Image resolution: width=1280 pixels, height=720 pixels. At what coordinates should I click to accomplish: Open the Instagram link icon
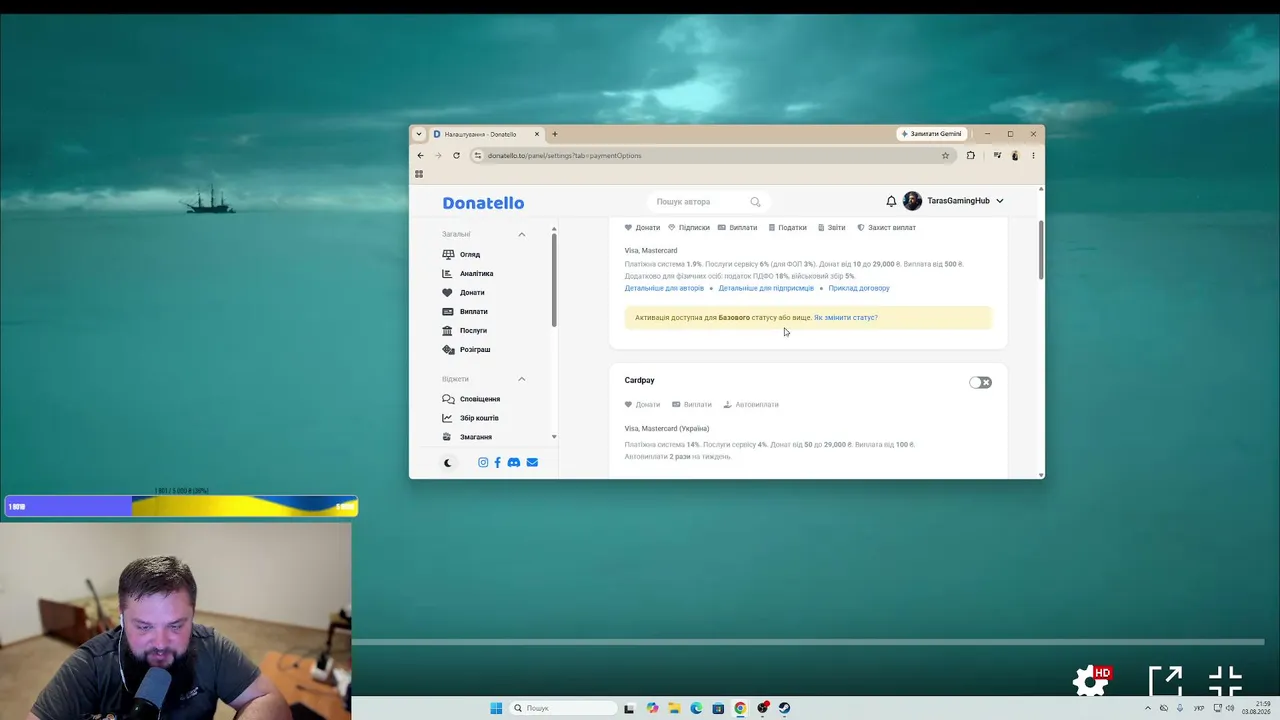click(x=483, y=462)
